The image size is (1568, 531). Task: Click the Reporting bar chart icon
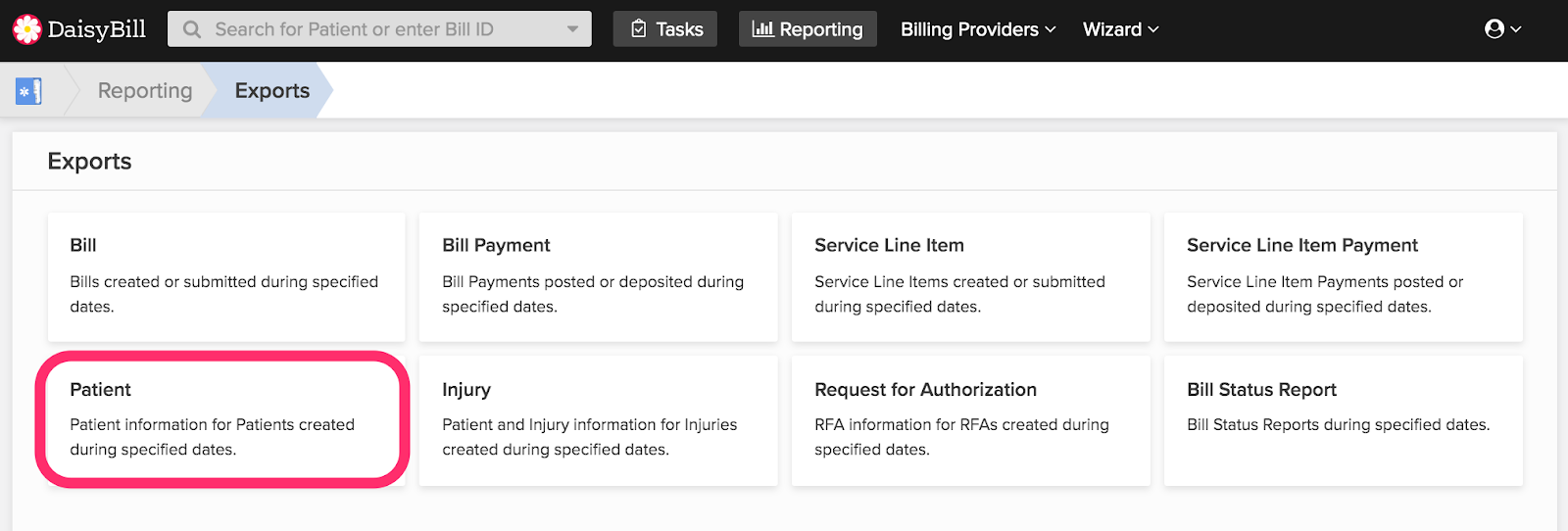pos(762,29)
